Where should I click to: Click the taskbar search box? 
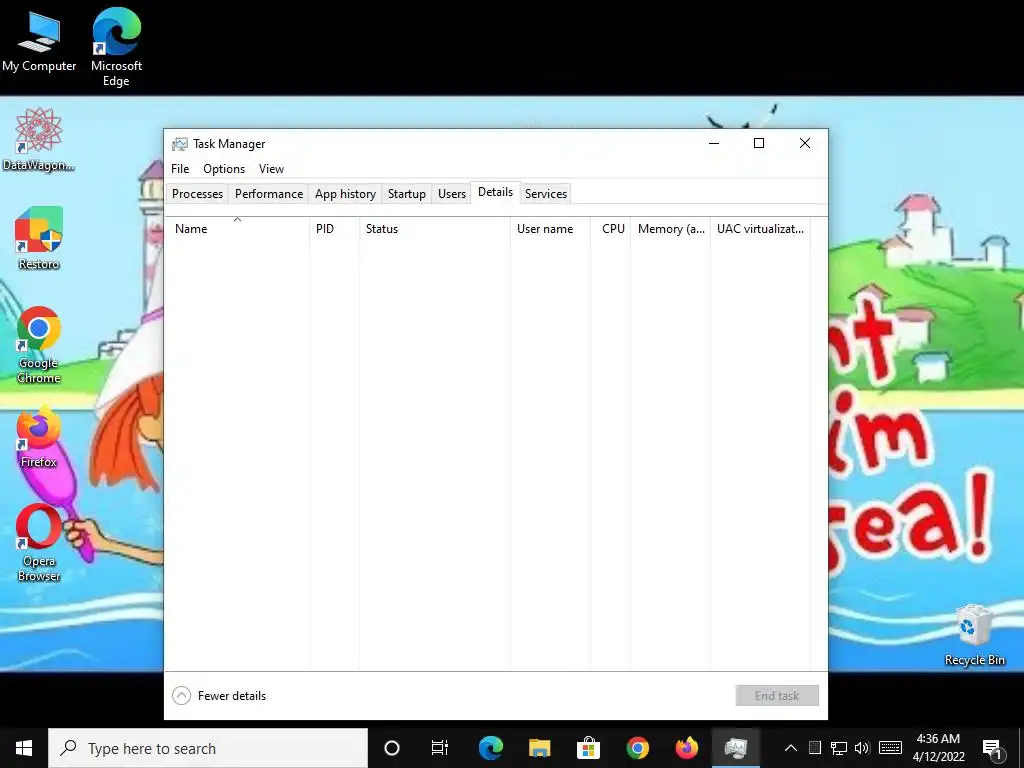point(208,748)
